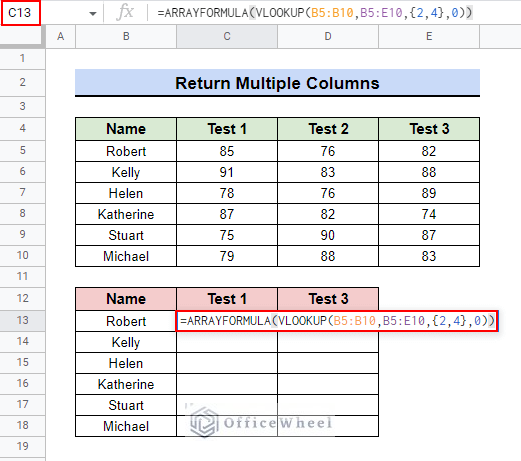The width and height of the screenshot is (521, 461).
Task: Click Katherine's Test 1 score 87
Action: [227, 214]
